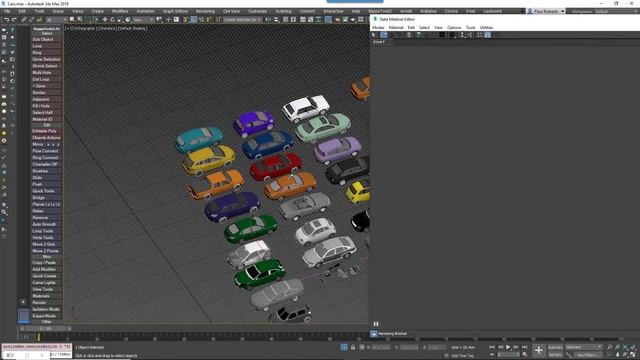
Task: Click the Isolation Mode button
Action: click(47, 309)
